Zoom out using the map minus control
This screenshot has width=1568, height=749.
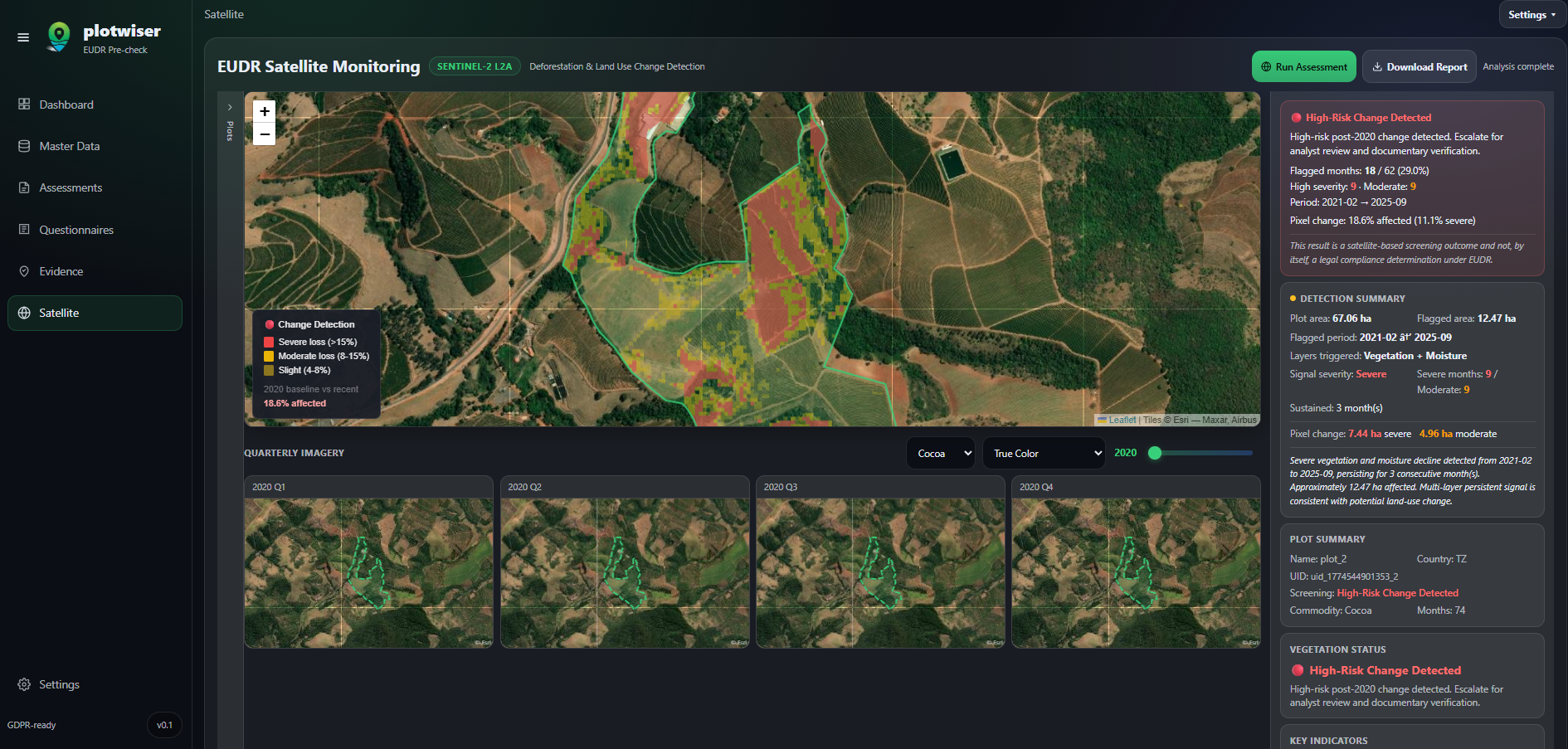[264, 134]
